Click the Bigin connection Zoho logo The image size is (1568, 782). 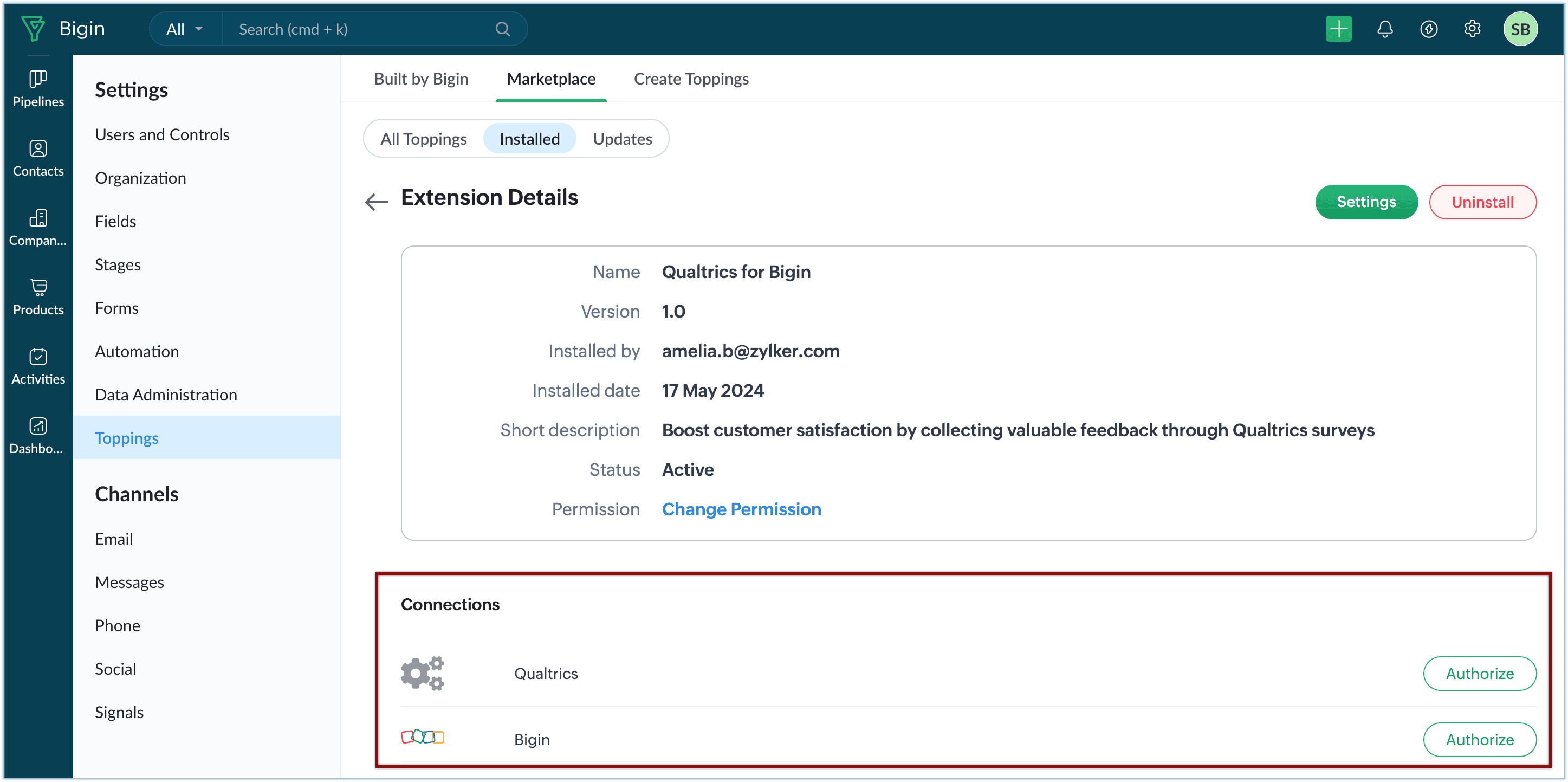[x=423, y=737]
